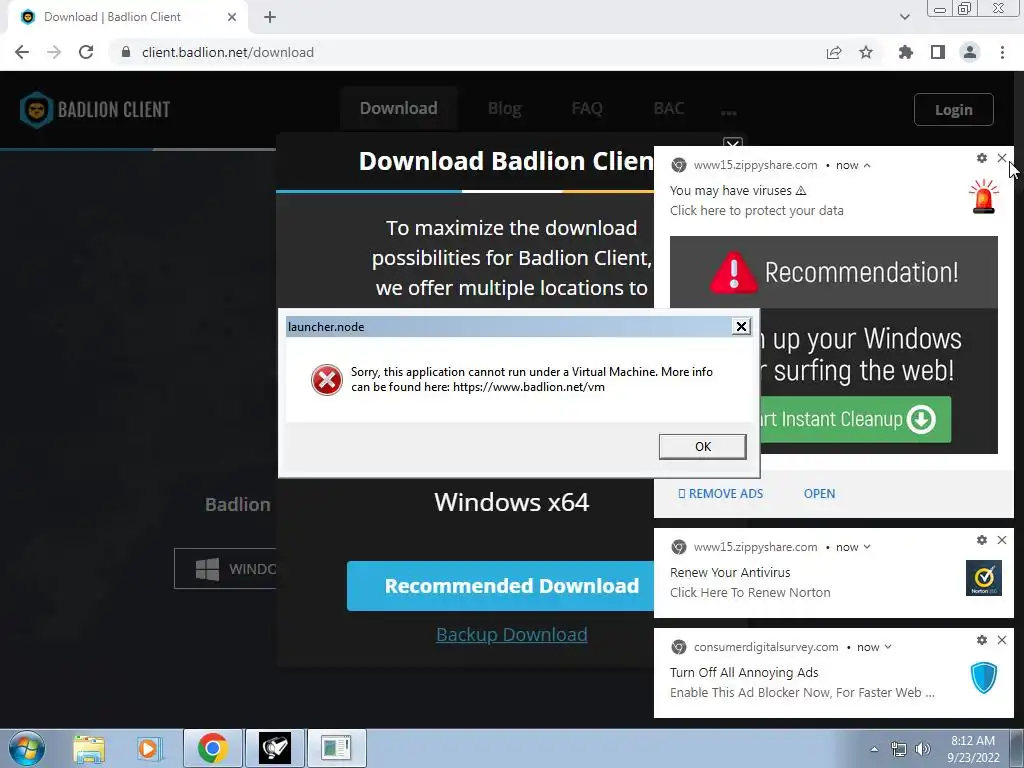Open the more options ellipsis in nav
This screenshot has height=768, width=1024.
[729, 112]
